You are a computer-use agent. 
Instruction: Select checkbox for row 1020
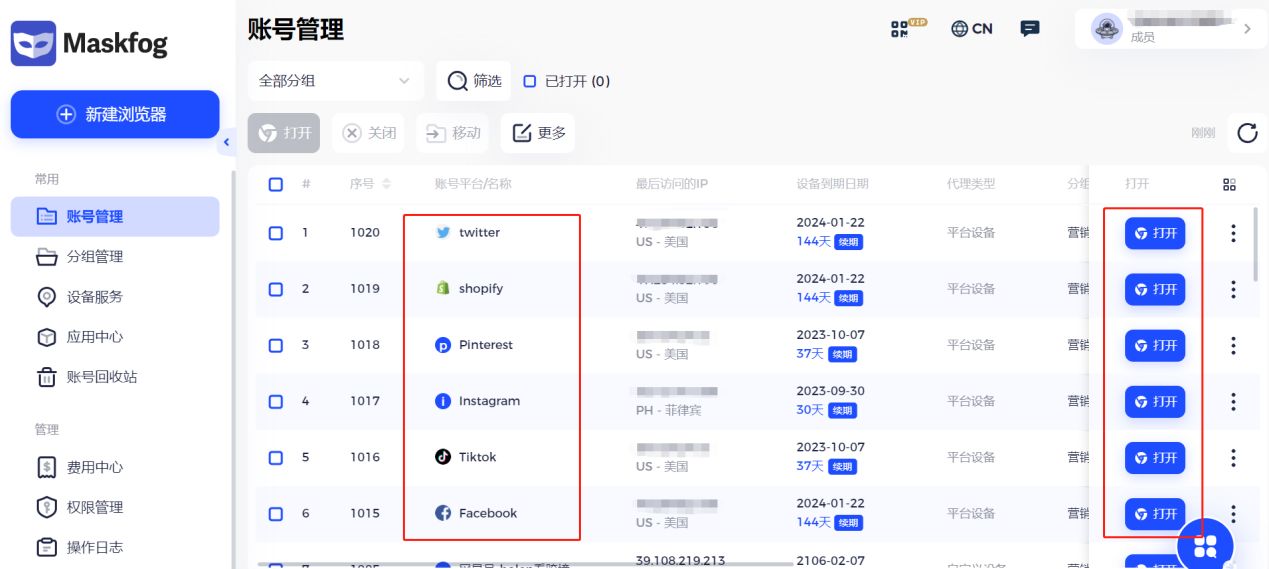point(276,233)
